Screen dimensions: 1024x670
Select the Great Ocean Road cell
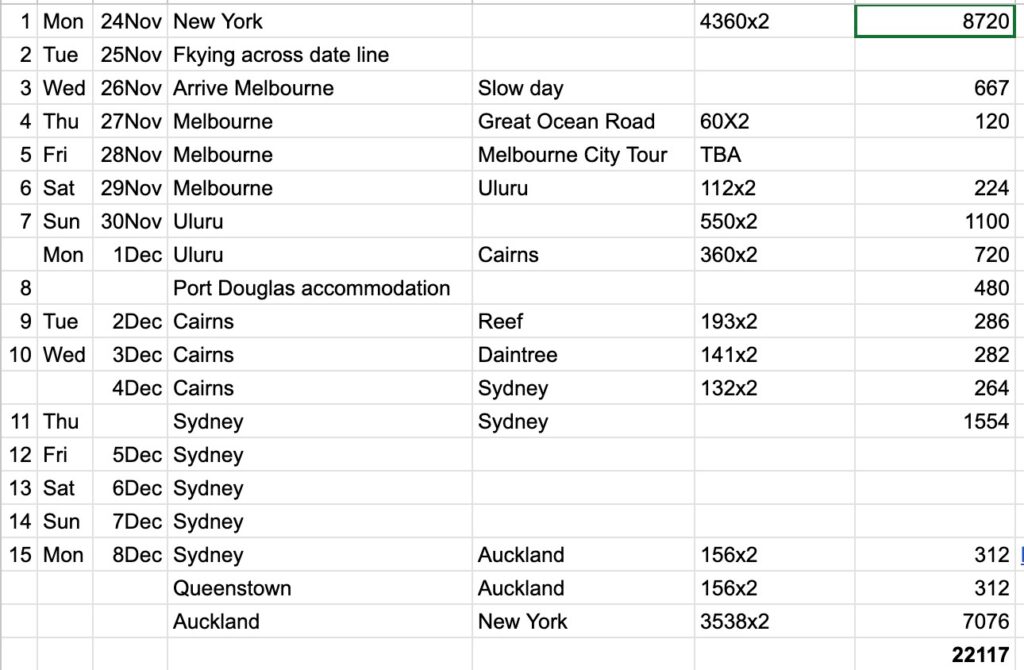566,121
